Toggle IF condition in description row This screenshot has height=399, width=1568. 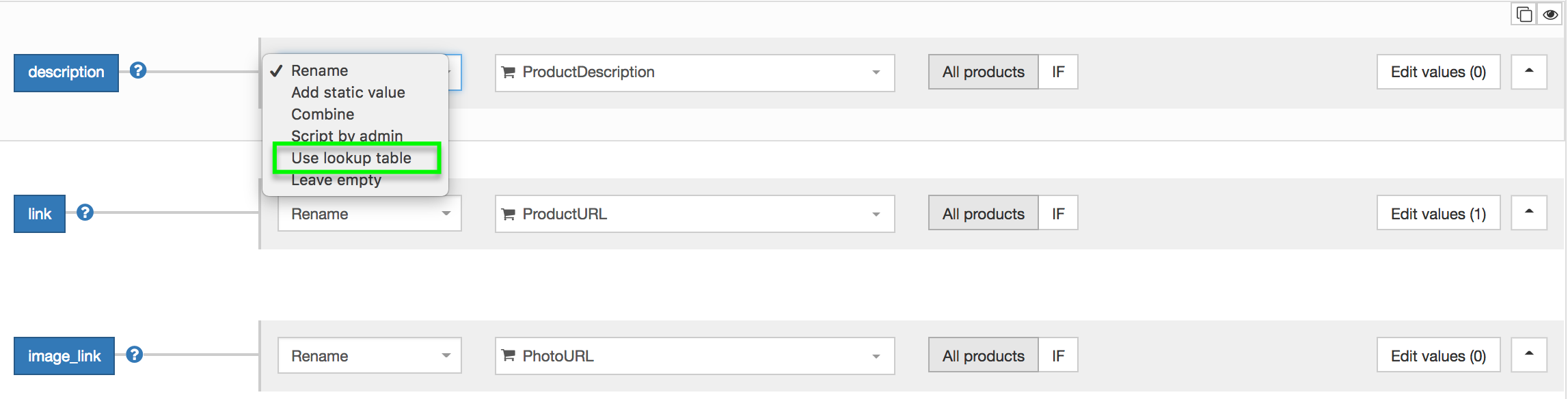(x=1058, y=72)
